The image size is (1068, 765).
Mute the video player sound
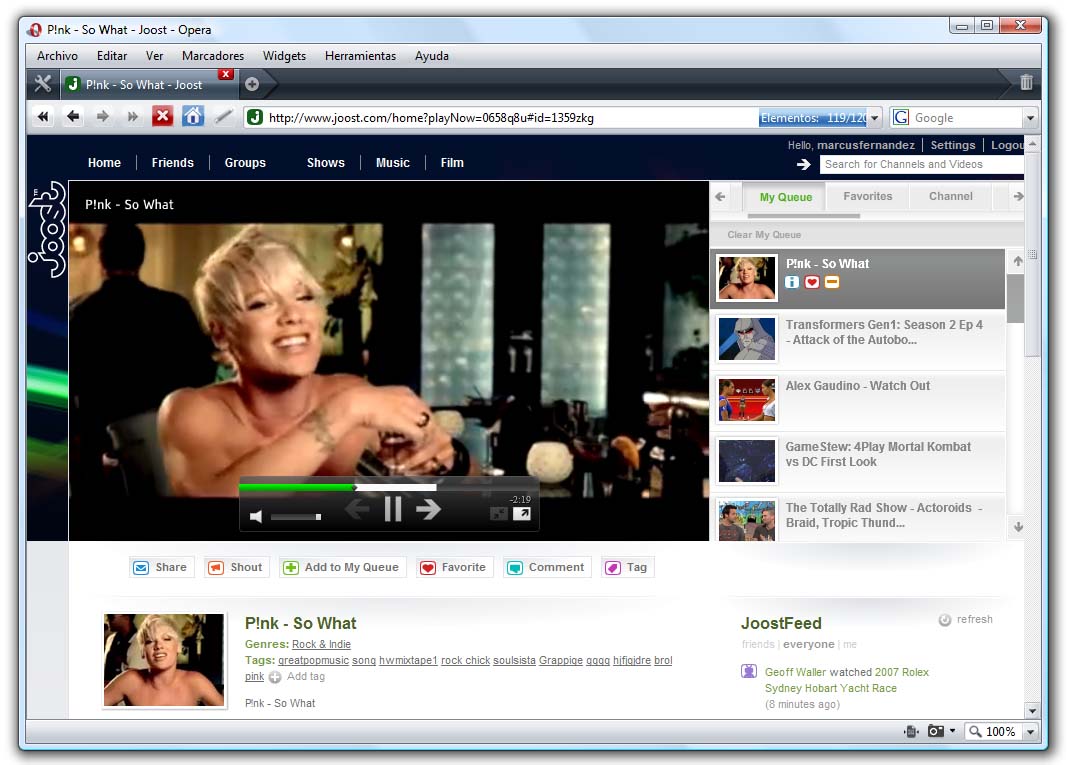pyautogui.click(x=256, y=516)
